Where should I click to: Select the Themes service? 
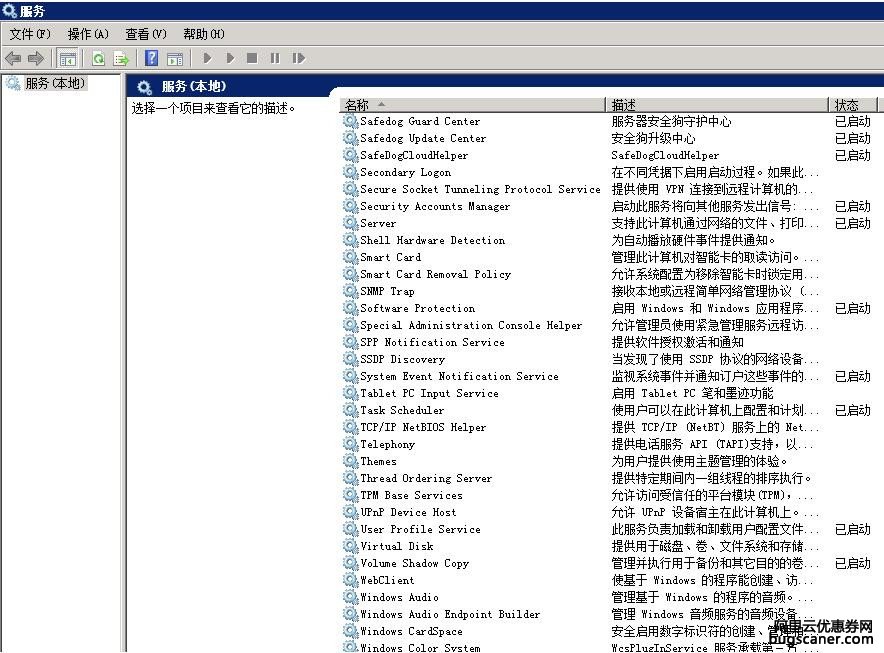[378, 461]
